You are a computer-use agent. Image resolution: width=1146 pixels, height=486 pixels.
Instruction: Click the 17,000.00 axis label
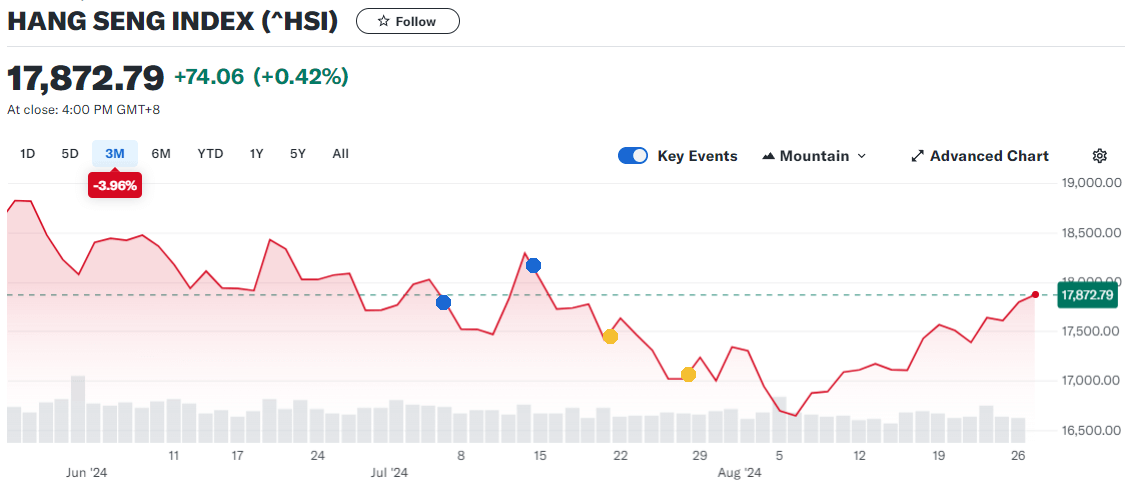point(1090,381)
